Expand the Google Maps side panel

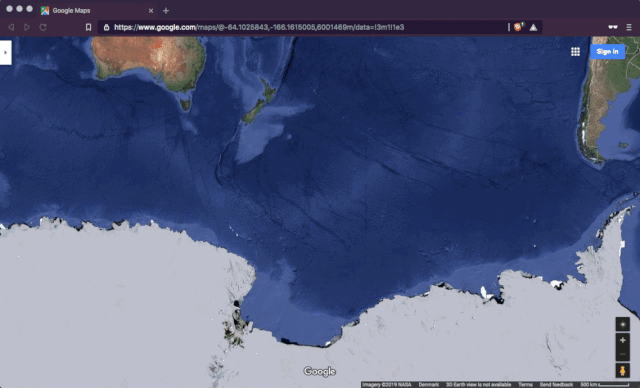tap(5, 52)
